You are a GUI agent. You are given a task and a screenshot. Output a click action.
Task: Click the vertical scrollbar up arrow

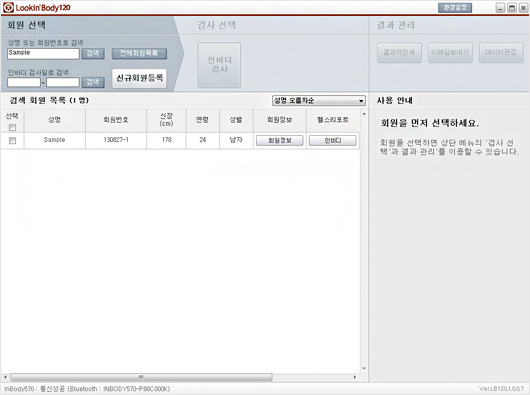[x=364, y=114]
